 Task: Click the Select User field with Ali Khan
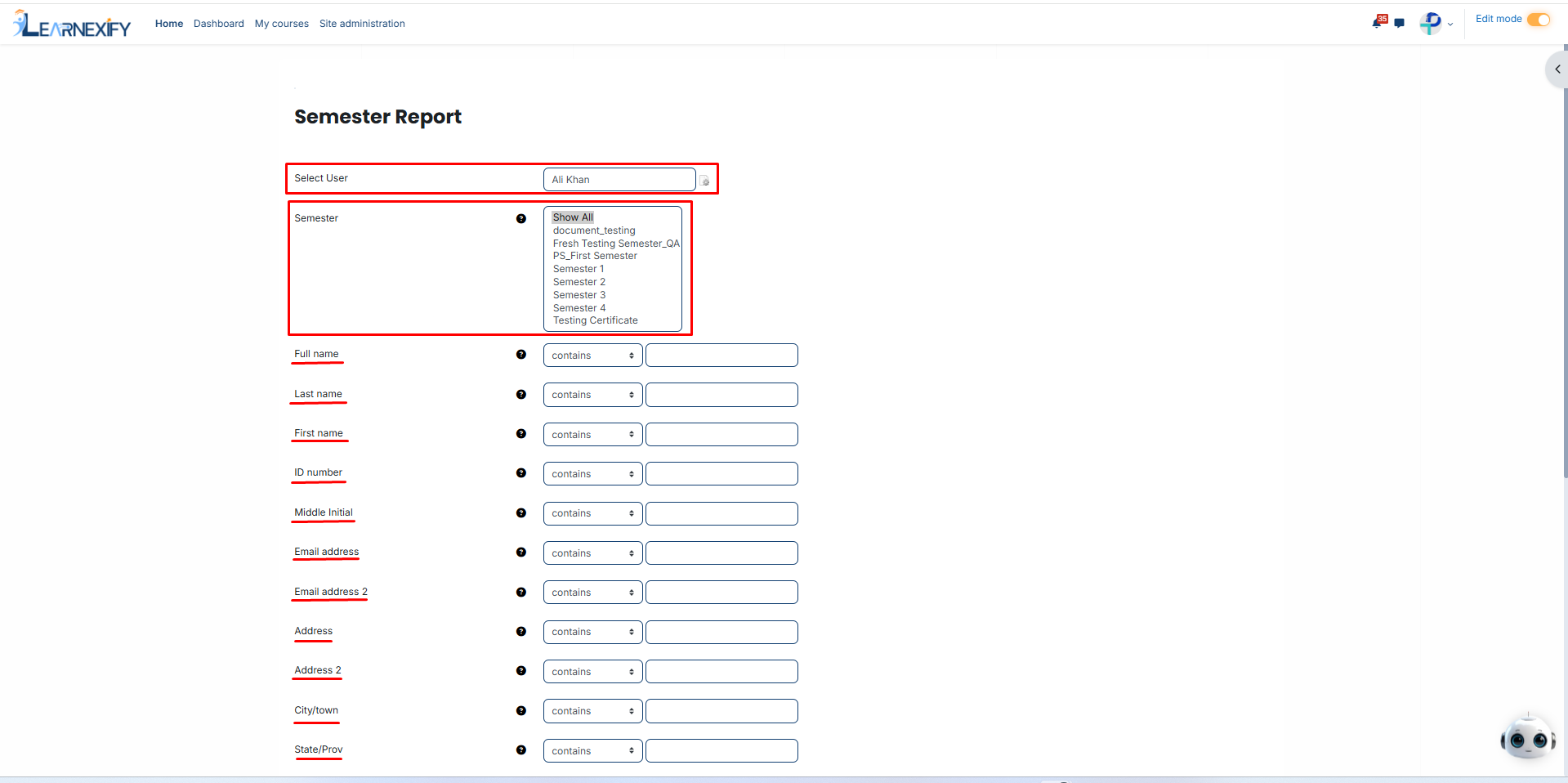[619, 180]
